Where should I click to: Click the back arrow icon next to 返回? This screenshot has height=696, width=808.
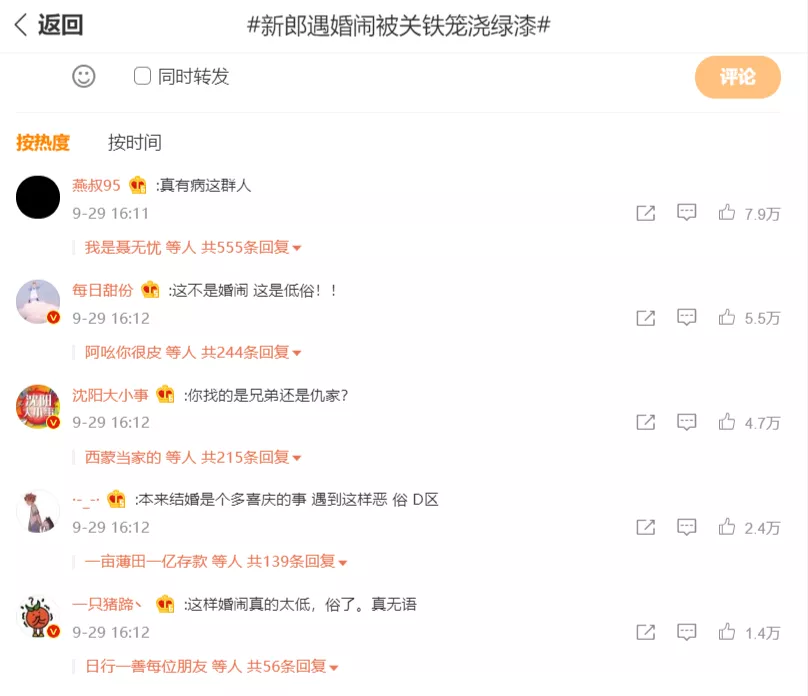tap(21, 26)
